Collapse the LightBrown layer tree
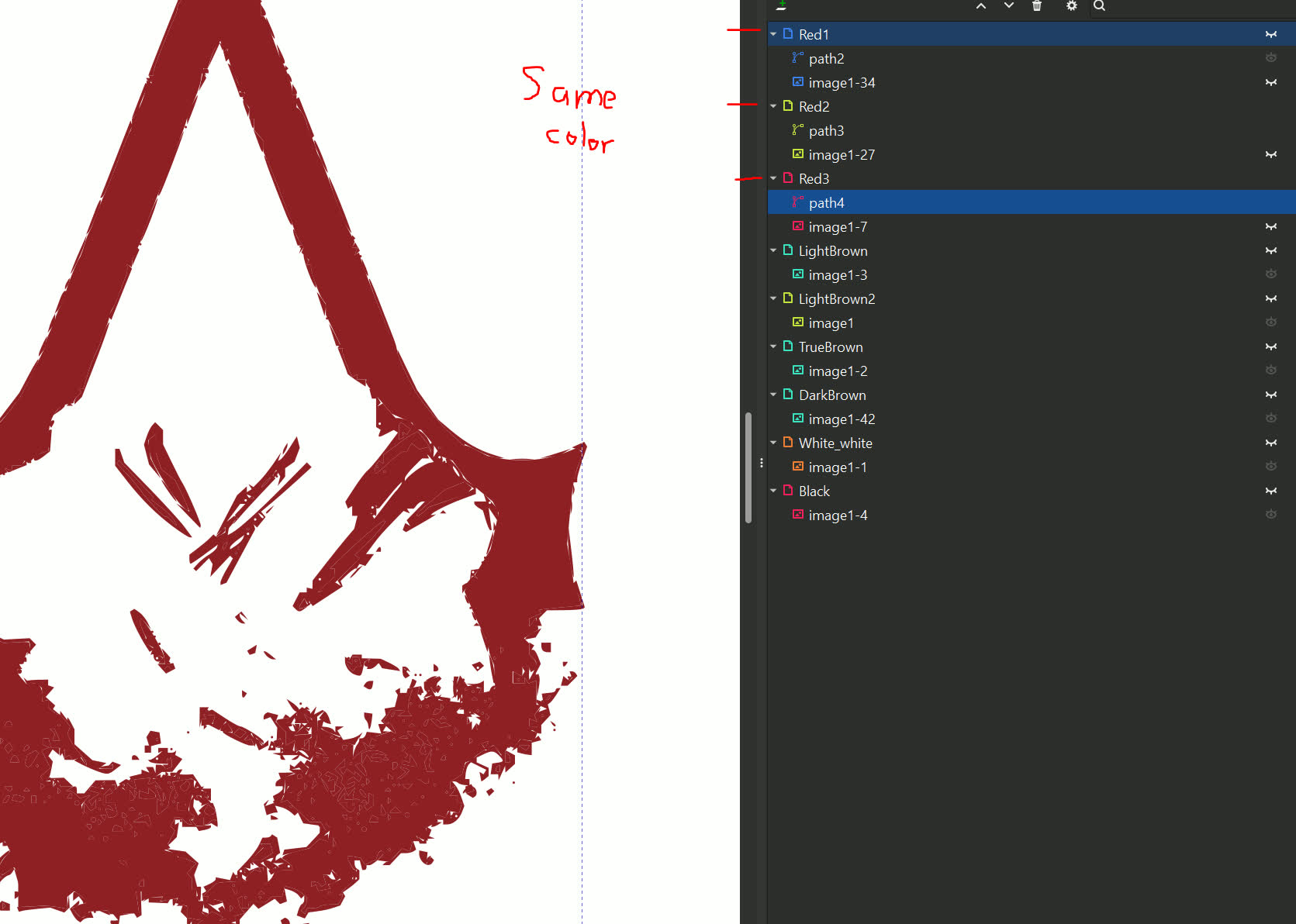 tap(773, 250)
